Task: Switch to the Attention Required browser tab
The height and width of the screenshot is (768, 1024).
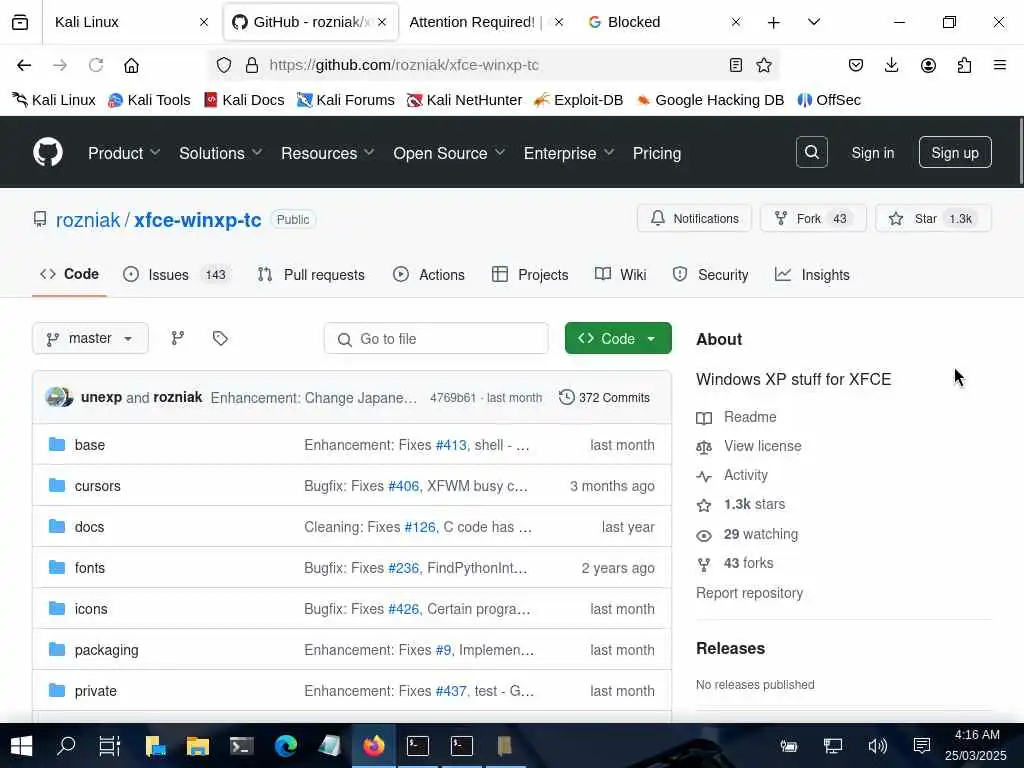Action: [486, 22]
